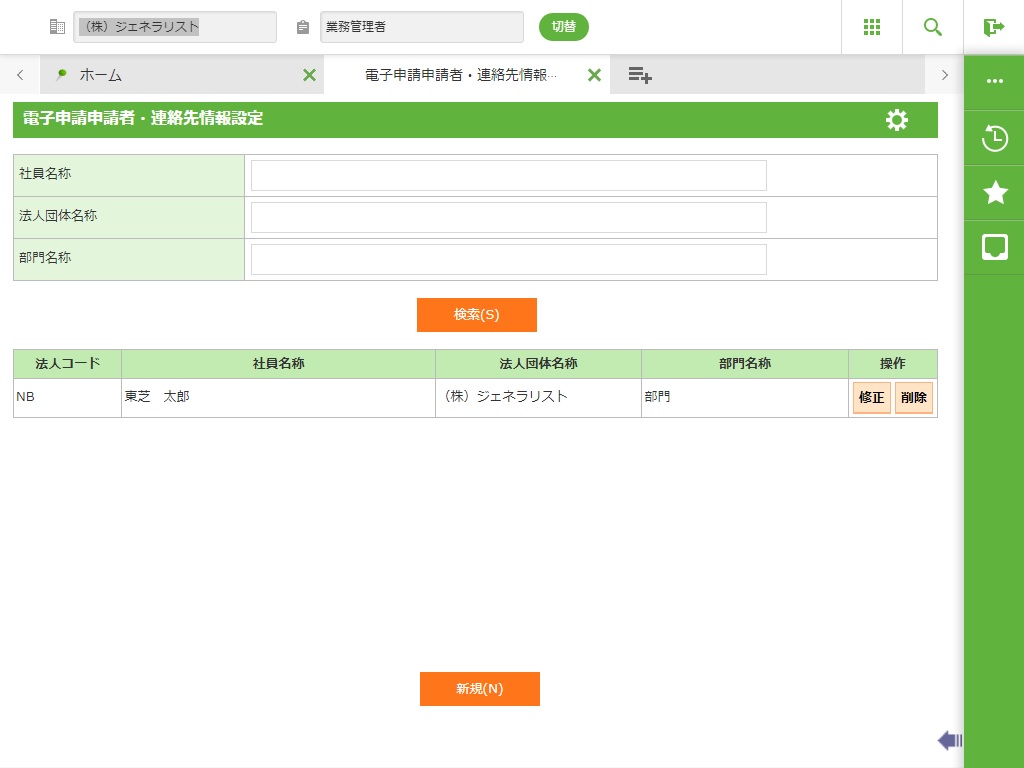Open the 業務管理者 role selector
Screen dimensions: 1024x768
tap(421, 27)
